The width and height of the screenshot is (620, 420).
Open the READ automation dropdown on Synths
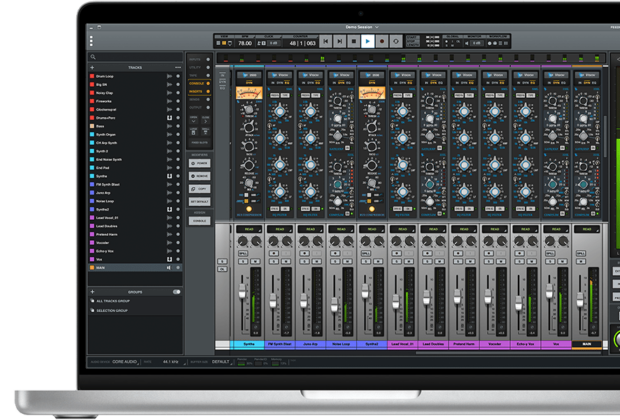(x=249, y=229)
